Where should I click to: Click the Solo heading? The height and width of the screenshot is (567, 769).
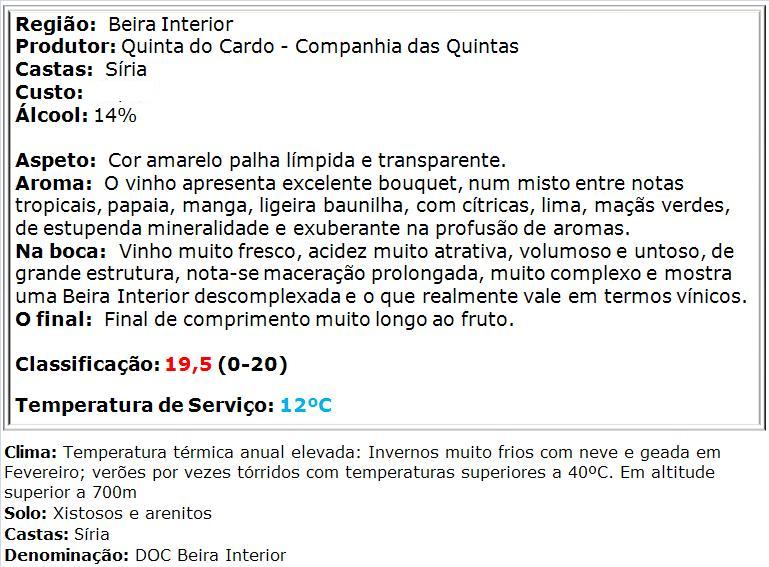pos(26,514)
